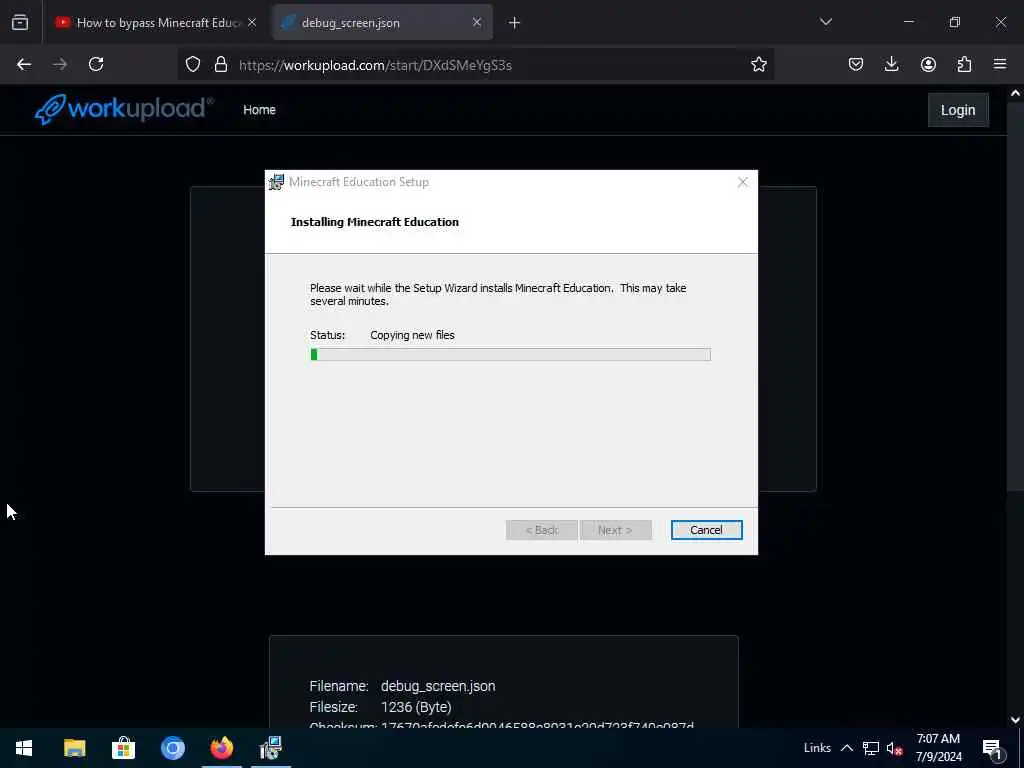Open the tracking protection shield icon
This screenshot has width=1024, height=768.
tap(193, 64)
